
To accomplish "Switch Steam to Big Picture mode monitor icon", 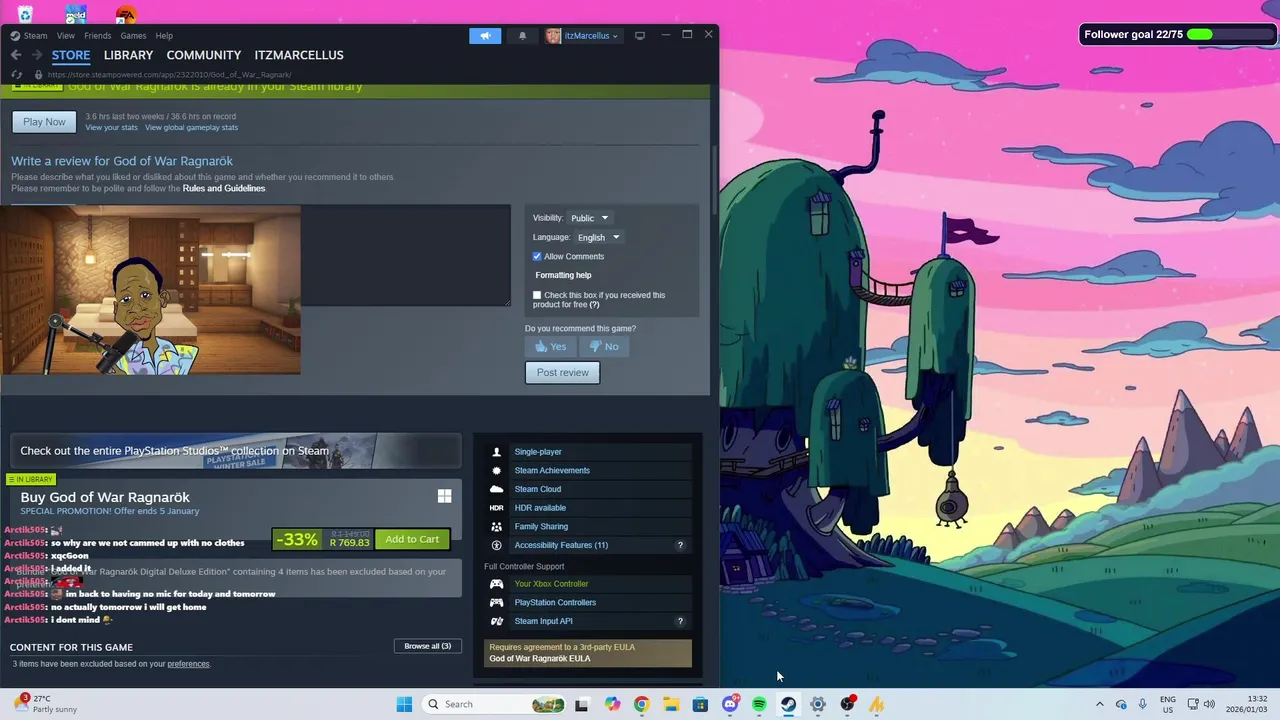I will tap(640, 36).
